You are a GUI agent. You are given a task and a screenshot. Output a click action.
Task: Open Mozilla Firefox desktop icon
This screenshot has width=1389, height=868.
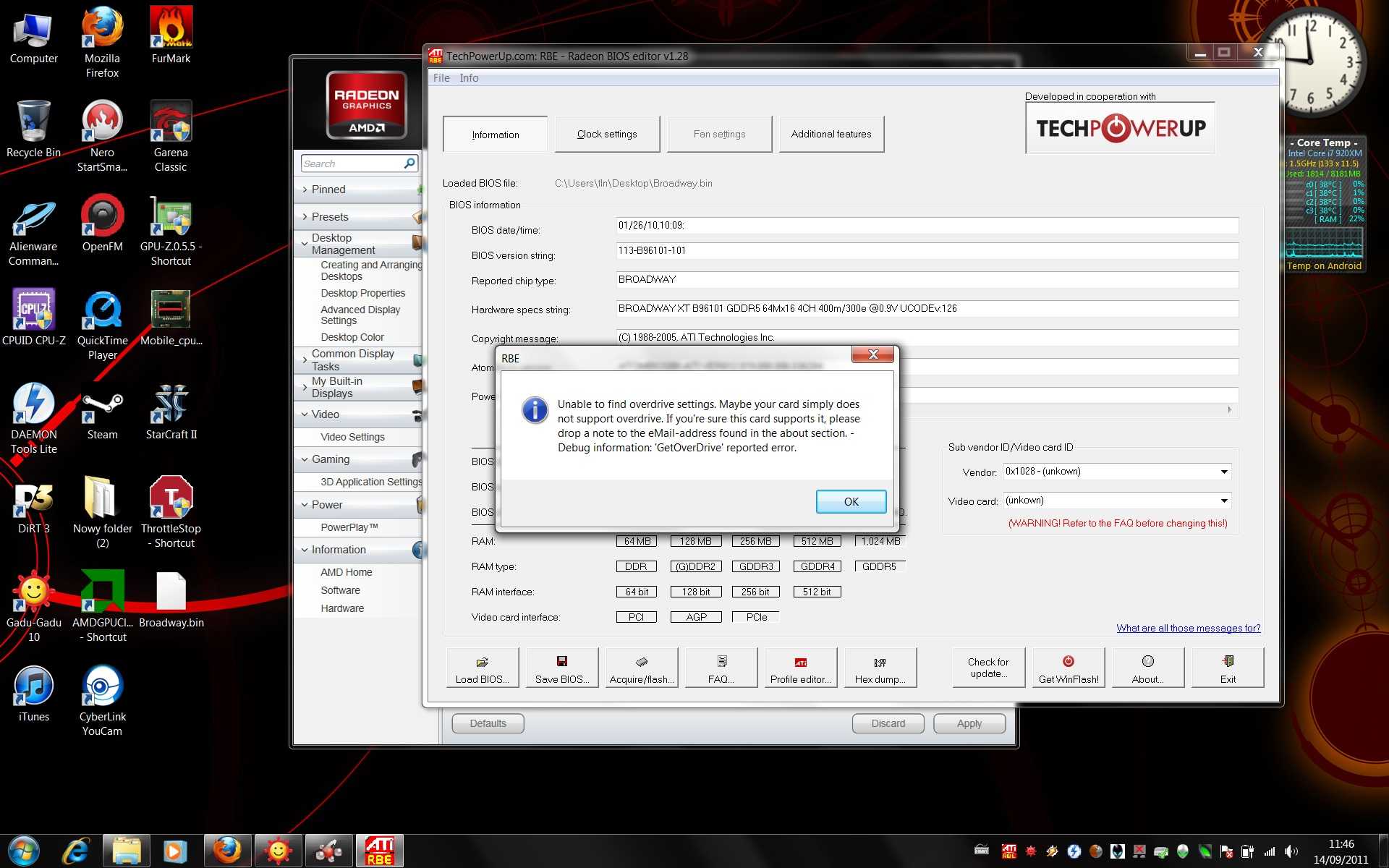pyautogui.click(x=102, y=42)
